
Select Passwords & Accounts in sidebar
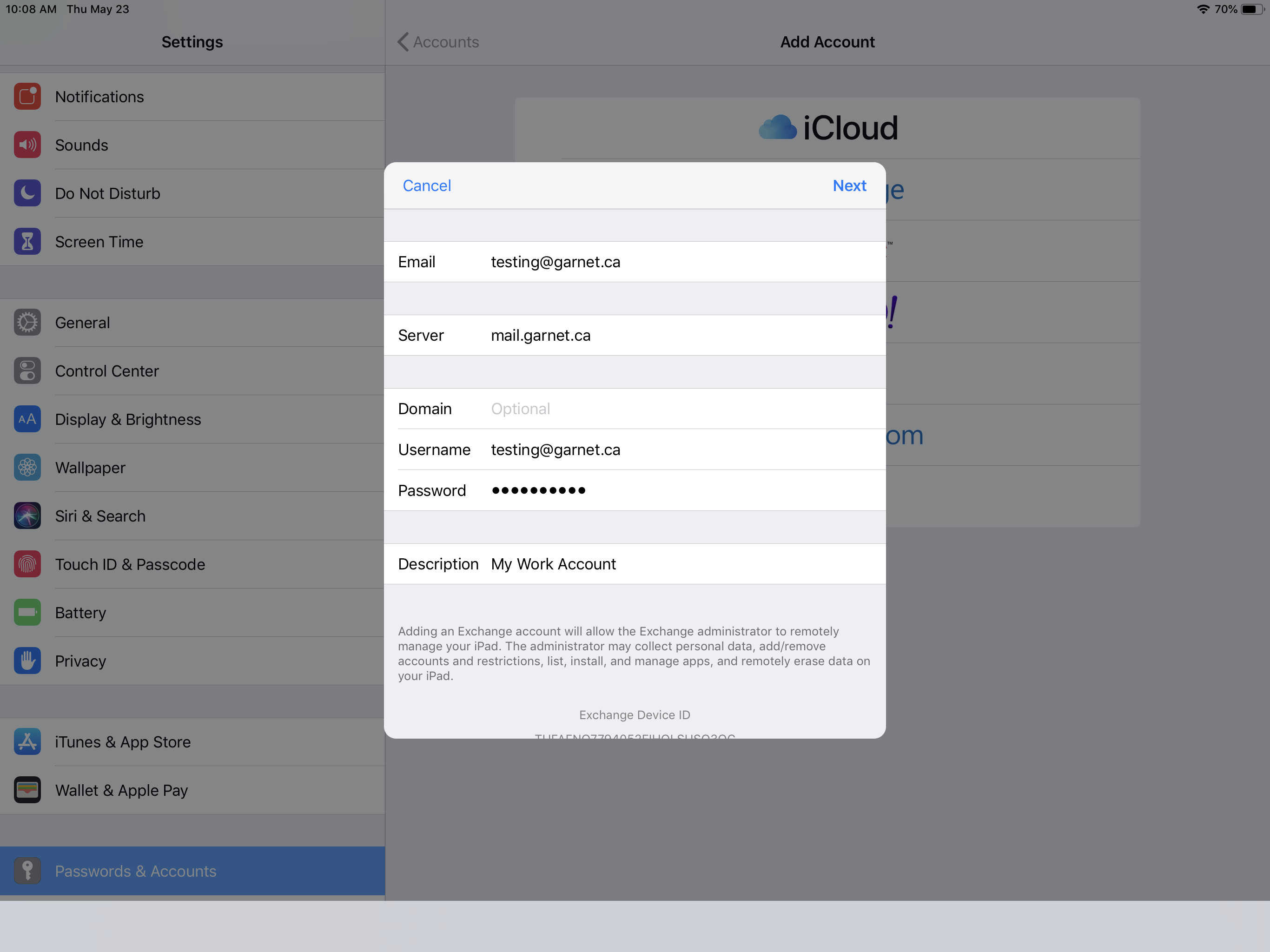(x=135, y=871)
